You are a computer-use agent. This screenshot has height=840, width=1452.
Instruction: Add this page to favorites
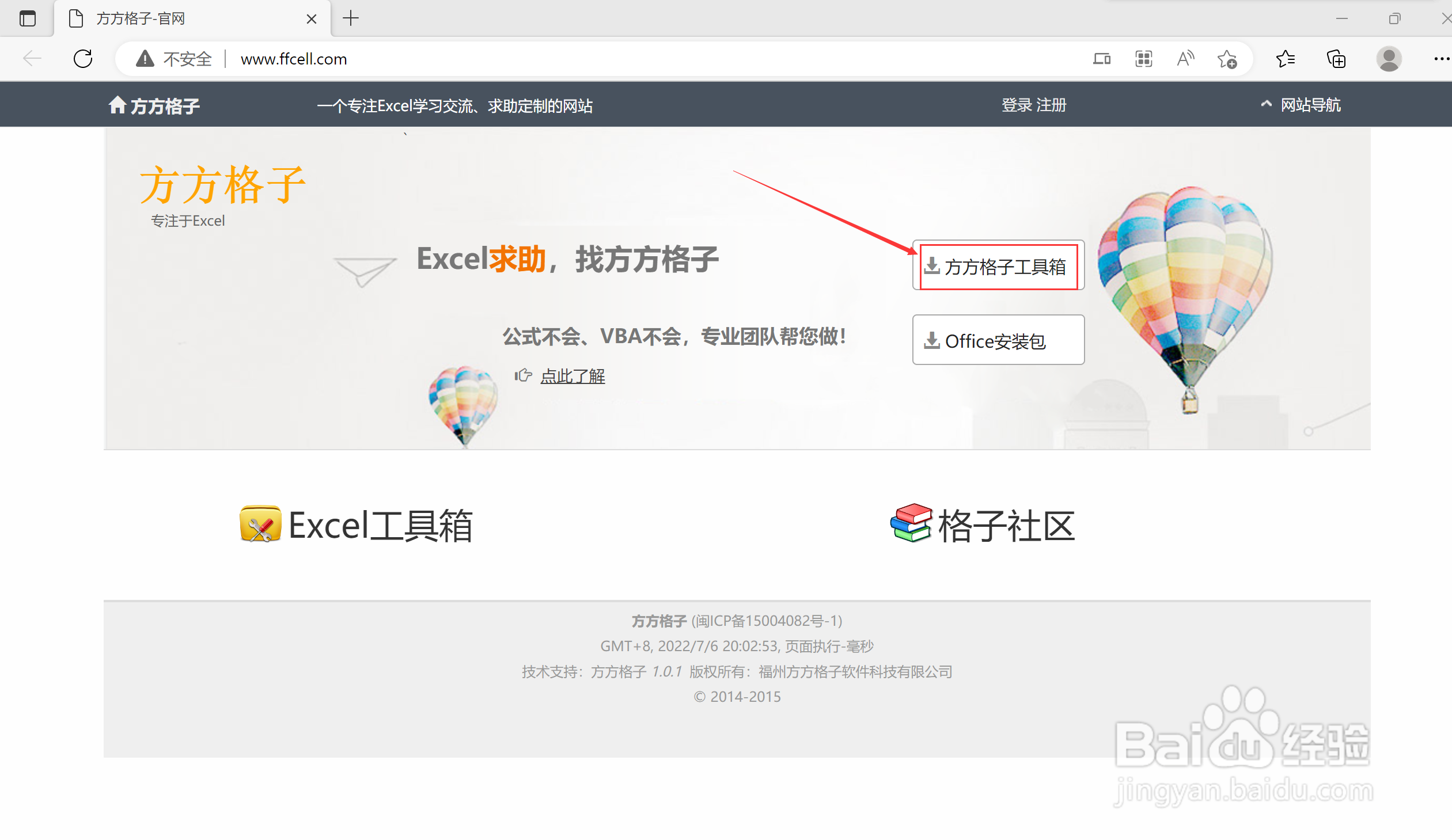[1227, 59]
